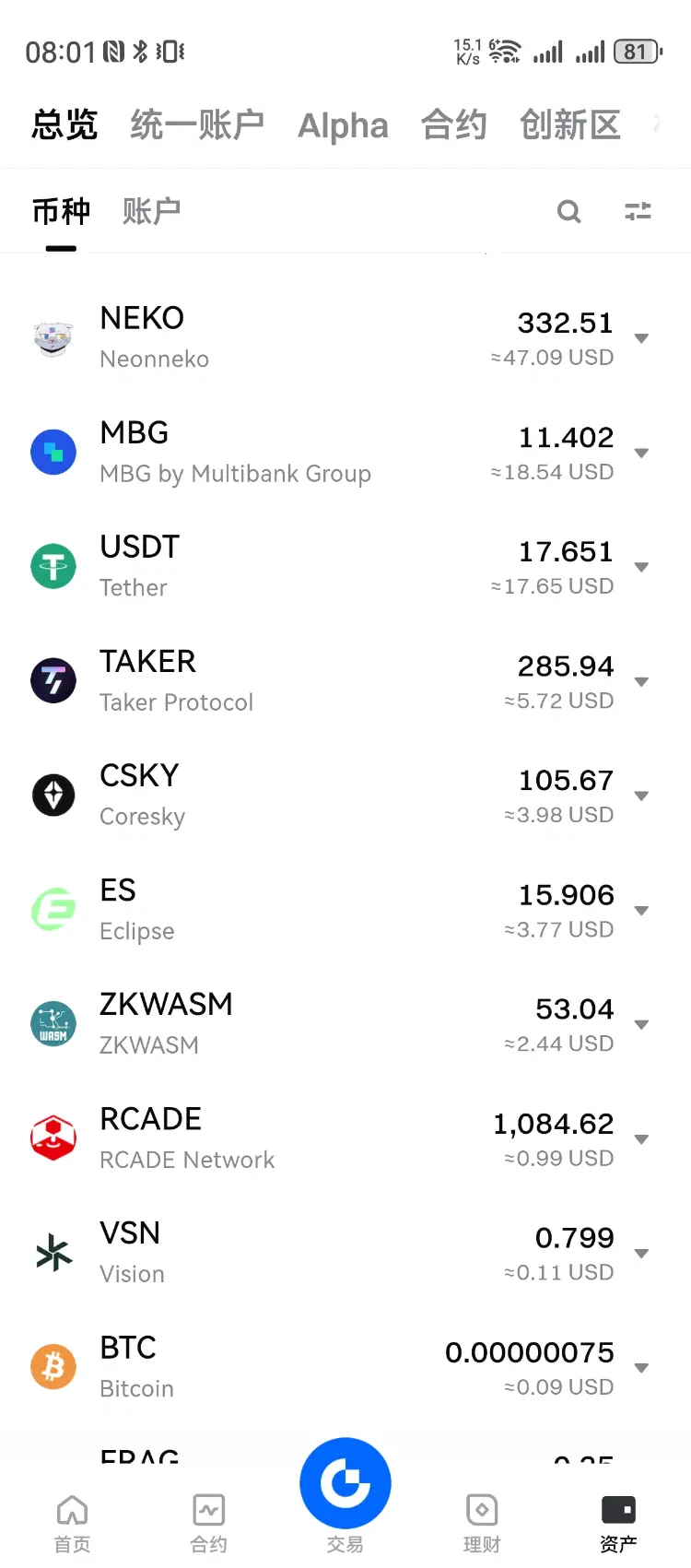The width and height of the screenshot is (691, 1568).
Task: Open the asset search magnifier icon
Action: click(x=569, y=212)
